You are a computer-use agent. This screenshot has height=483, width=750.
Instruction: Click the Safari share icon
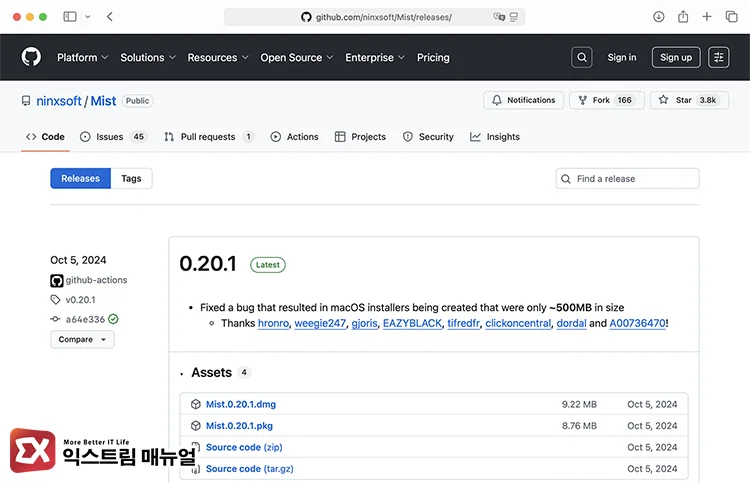pos(683,17)
